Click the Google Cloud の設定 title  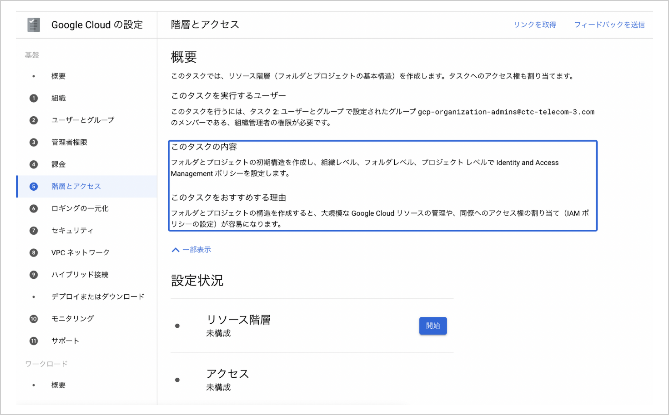(97, 25)
